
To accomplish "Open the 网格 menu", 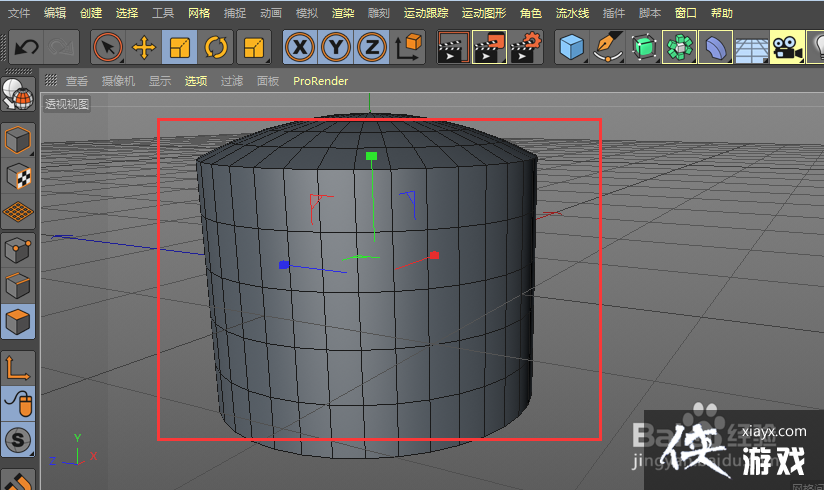I will click(x=199, y=13).
